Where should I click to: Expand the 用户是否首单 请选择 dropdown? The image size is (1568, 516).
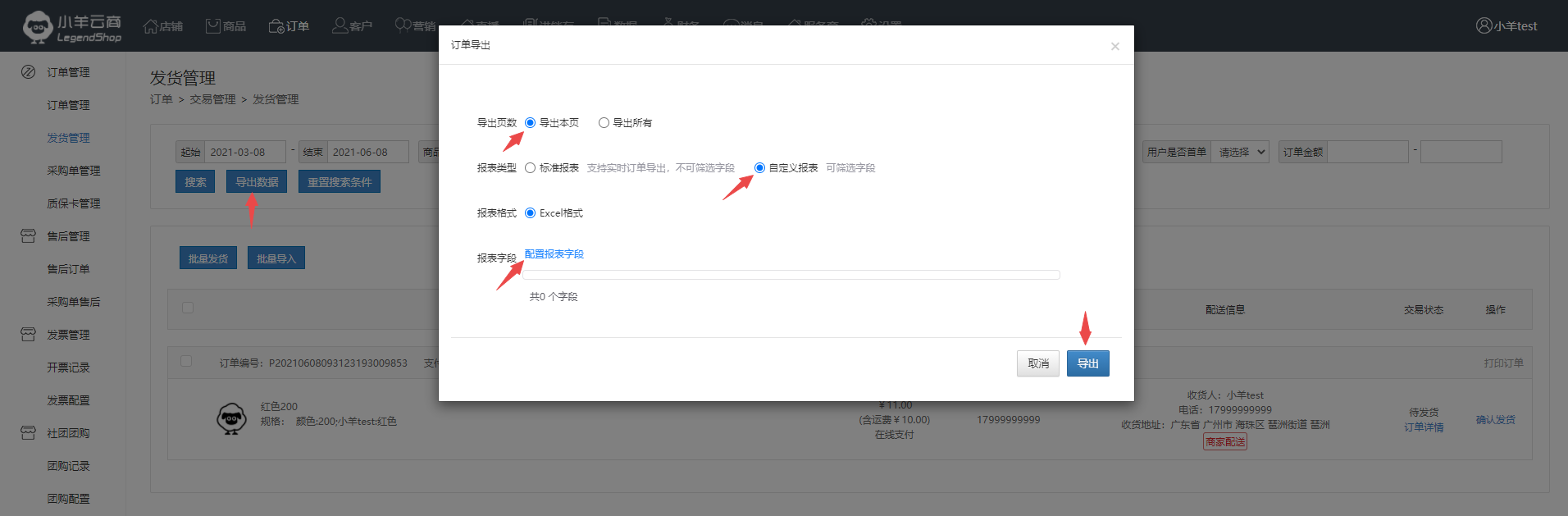point(1240,152)
